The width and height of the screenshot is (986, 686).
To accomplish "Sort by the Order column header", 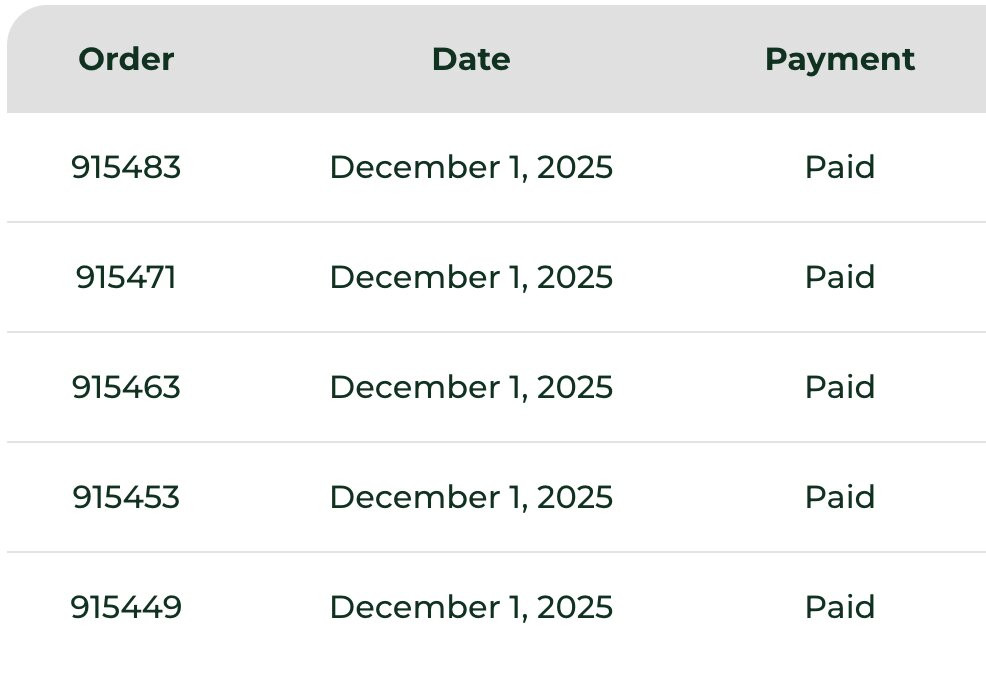I will 126,59.
